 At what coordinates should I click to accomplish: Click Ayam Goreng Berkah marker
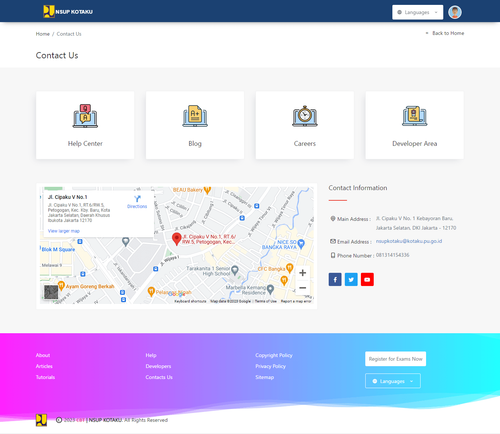pos(61,285)
